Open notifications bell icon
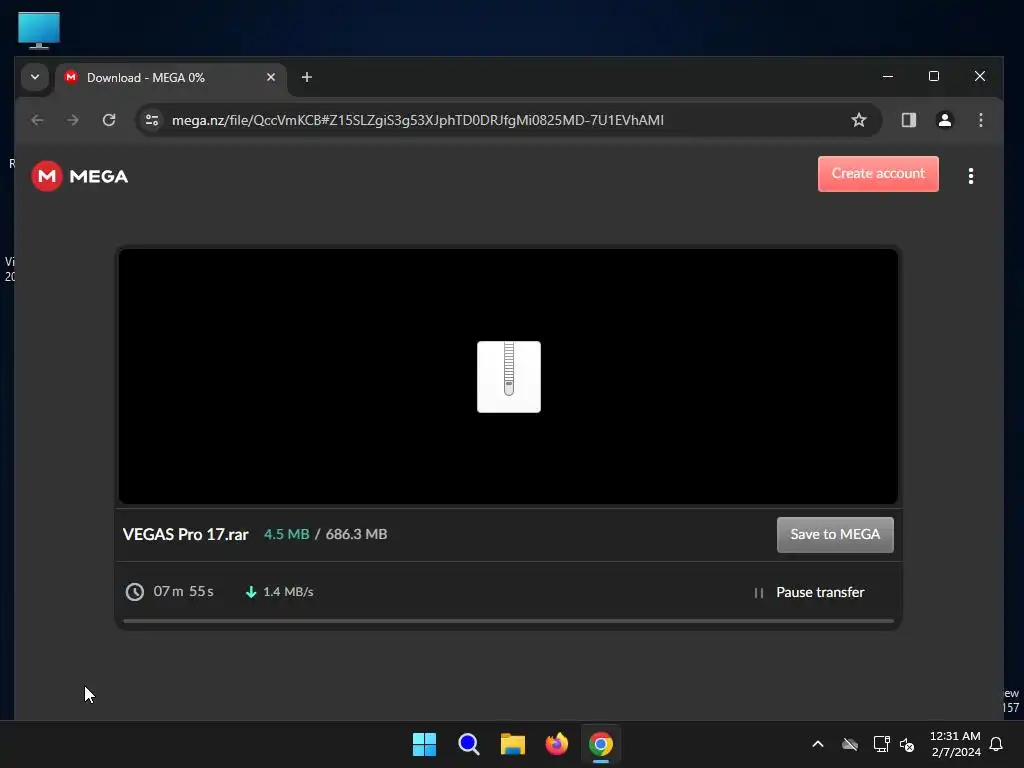 (x=996, y=744)
